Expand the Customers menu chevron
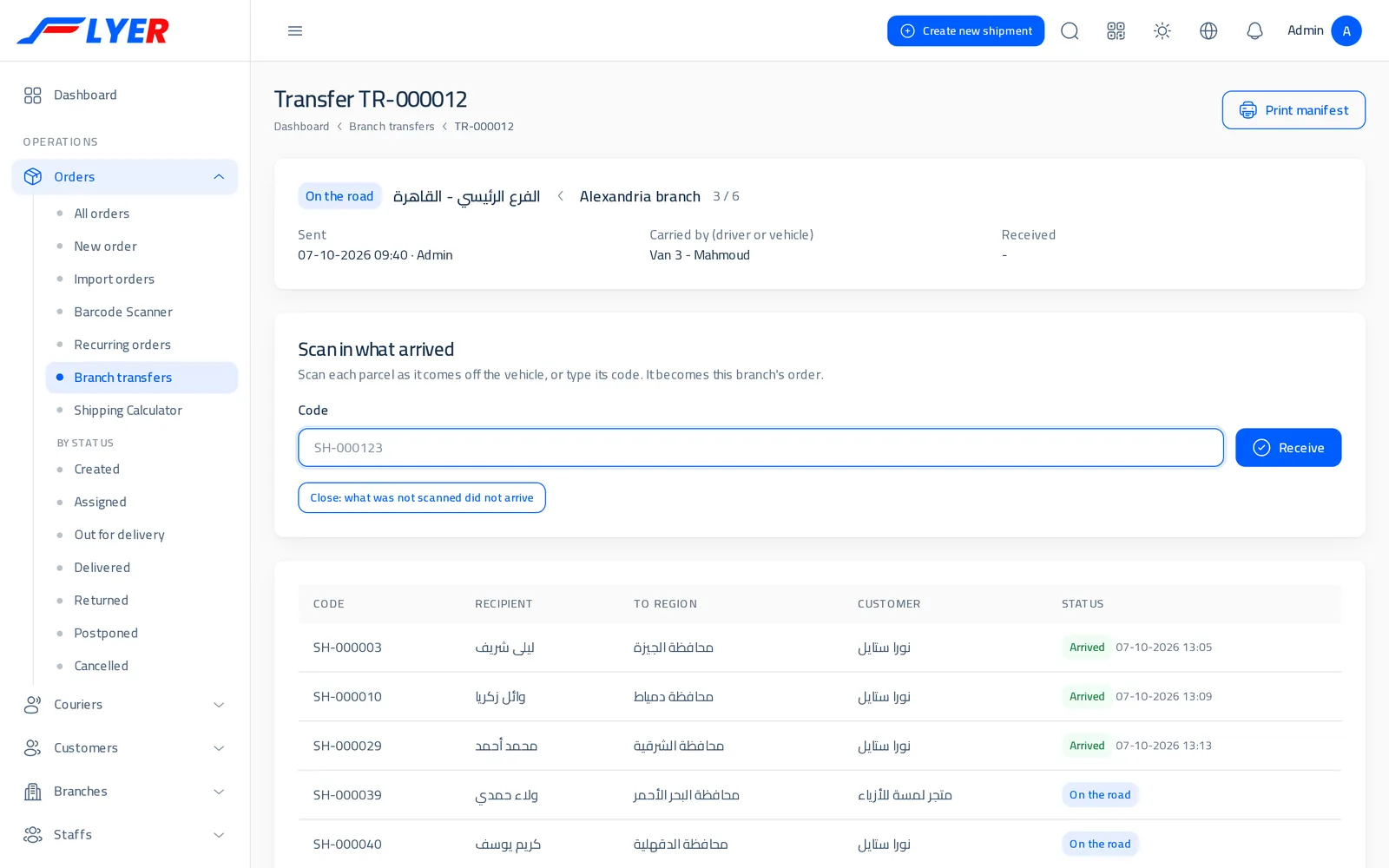Screen dimensions: 1389x868 [x=219, y=748]
